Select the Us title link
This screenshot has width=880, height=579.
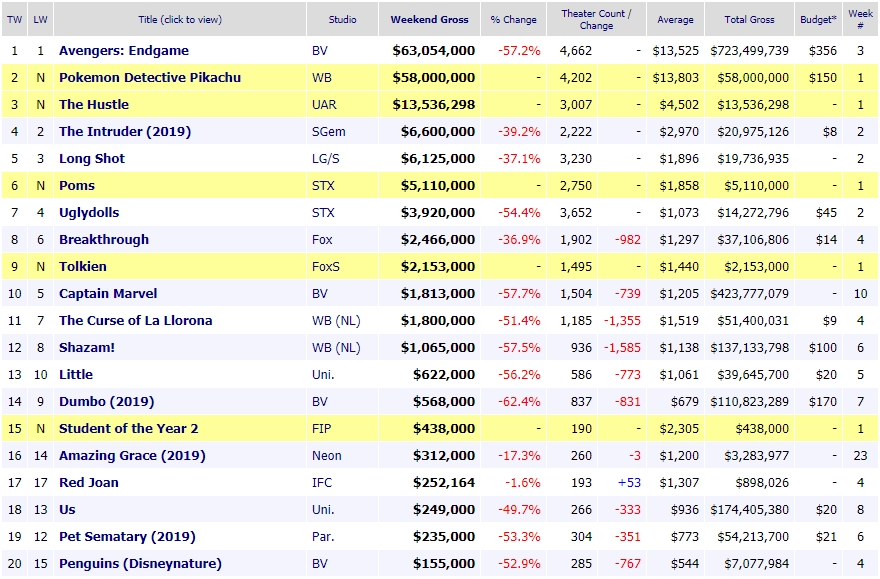tap(67, 509)
